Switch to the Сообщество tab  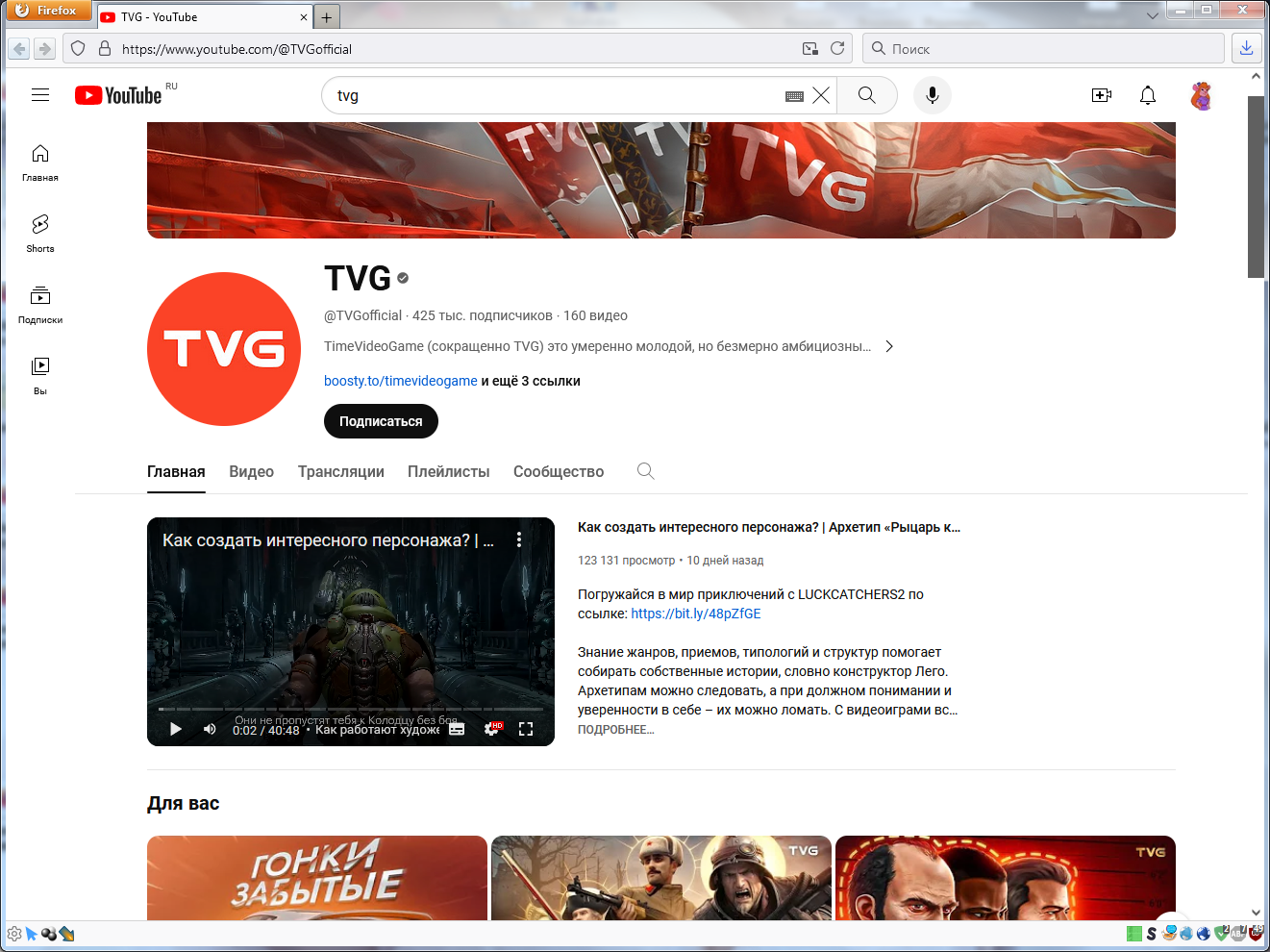tap(559, 471)
